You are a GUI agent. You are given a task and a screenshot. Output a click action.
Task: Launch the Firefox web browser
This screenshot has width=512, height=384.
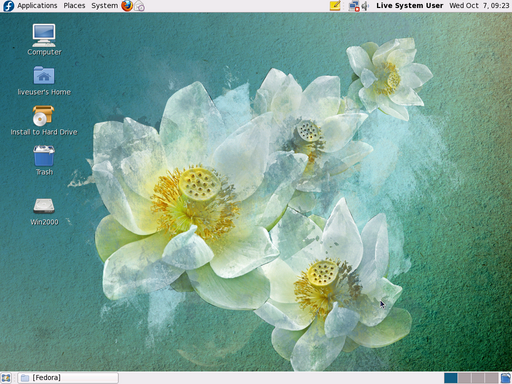tap(127, 6)
